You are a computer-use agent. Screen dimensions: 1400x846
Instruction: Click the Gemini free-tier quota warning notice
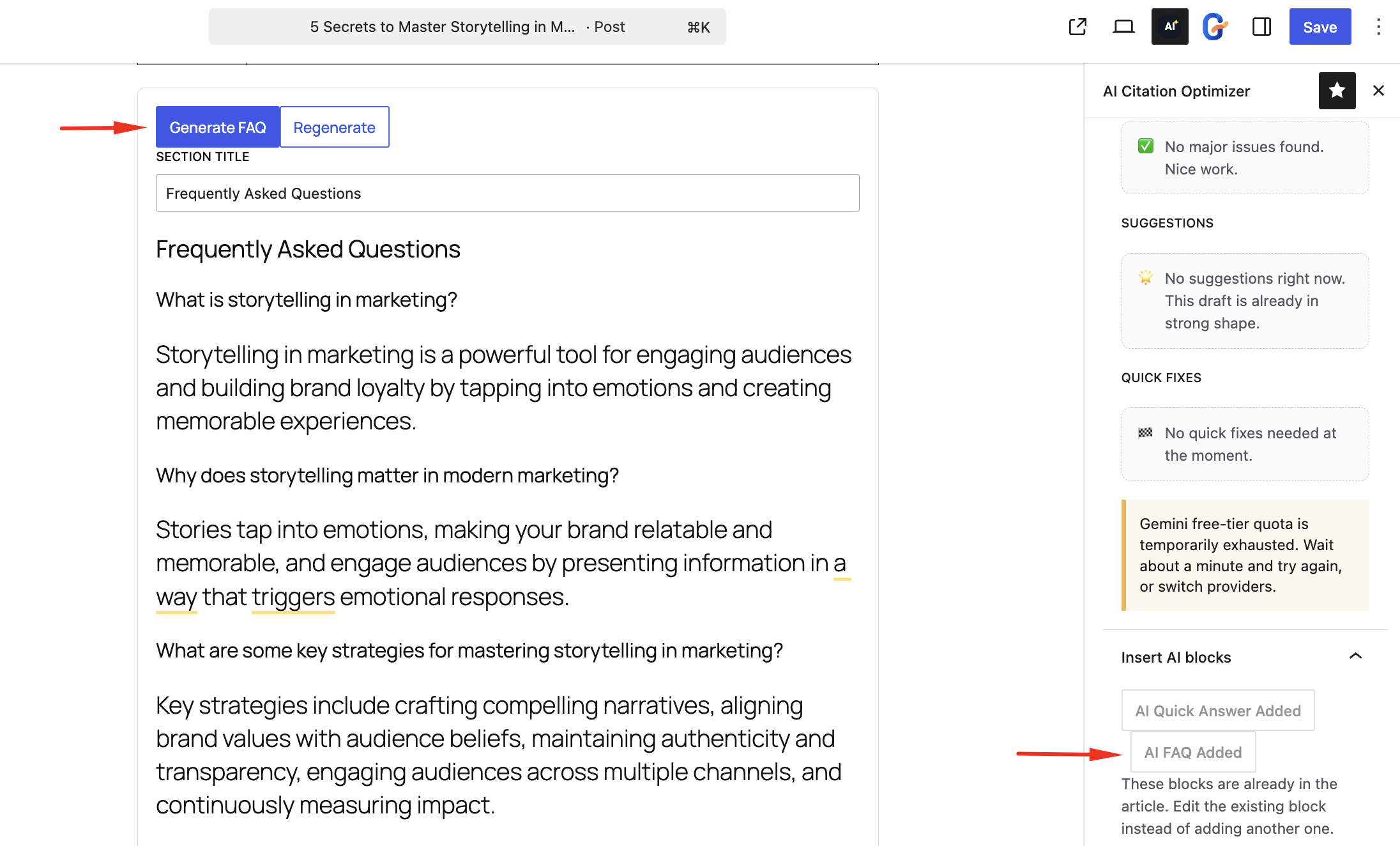(1245, 555)
